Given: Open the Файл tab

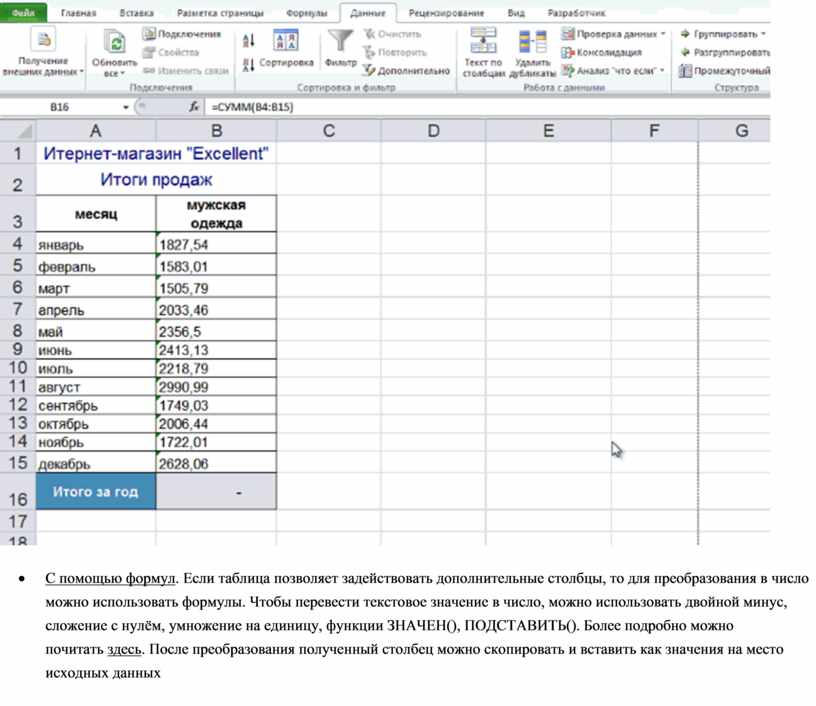Looking at the screenshot, I should coord(23,14).
